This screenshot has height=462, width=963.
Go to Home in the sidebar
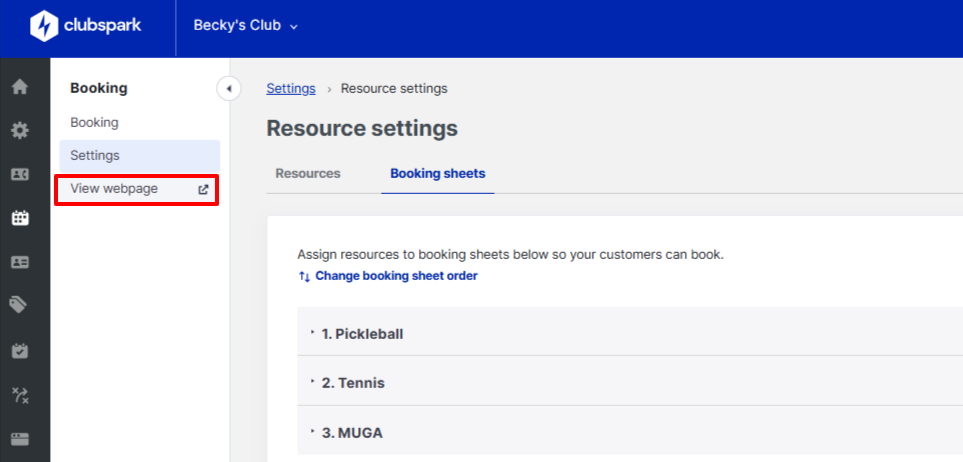(20, 87)
